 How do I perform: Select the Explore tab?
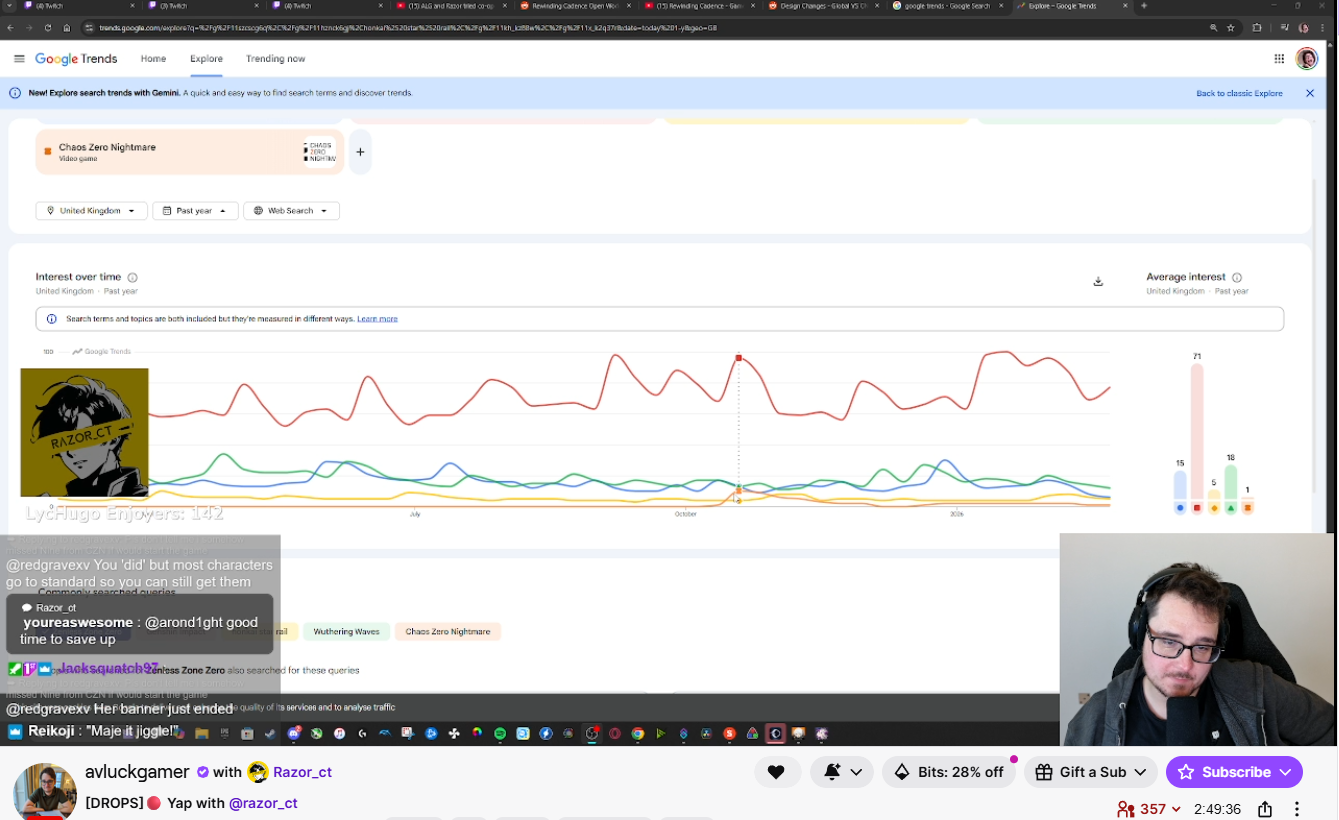click(206, 59)
